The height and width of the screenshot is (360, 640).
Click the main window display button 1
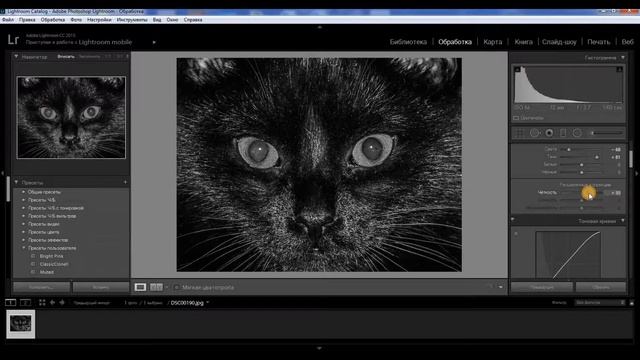pyautogui.click(x=11, y=302)
